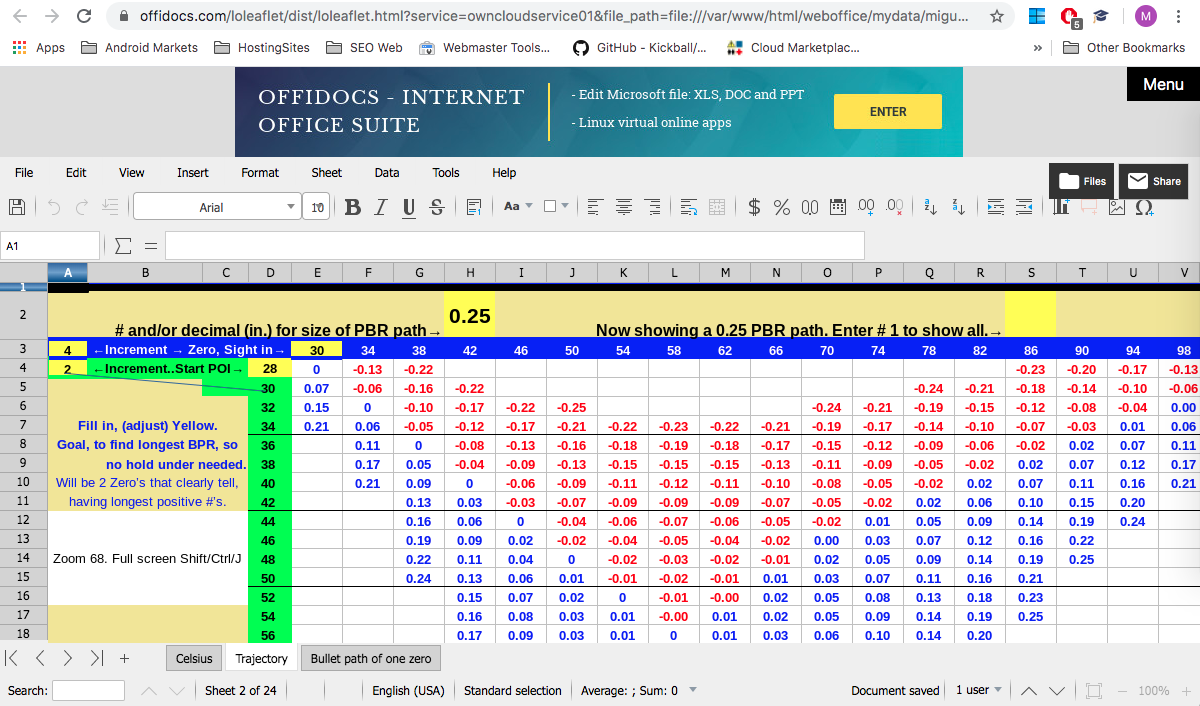Viewport: 1200px width, 706px height.
Task: Toggle underline on the selection
Action: [x=408, y=207]
